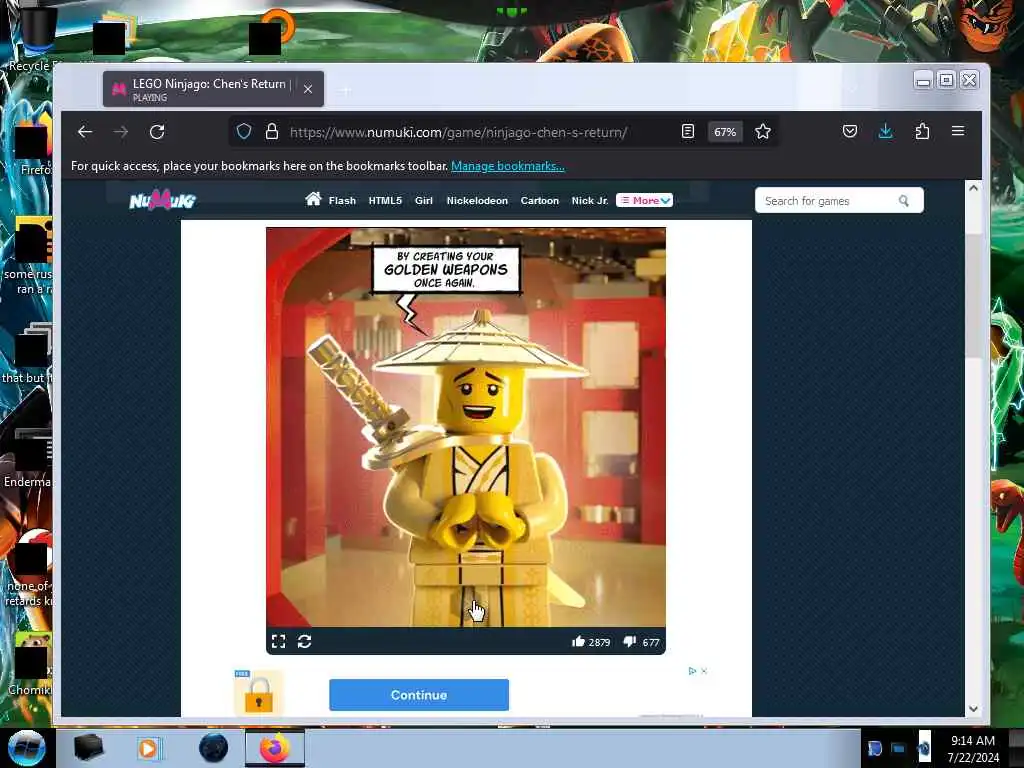Open the Girl games category
The image size is (1024, 768).
(423, 200)
